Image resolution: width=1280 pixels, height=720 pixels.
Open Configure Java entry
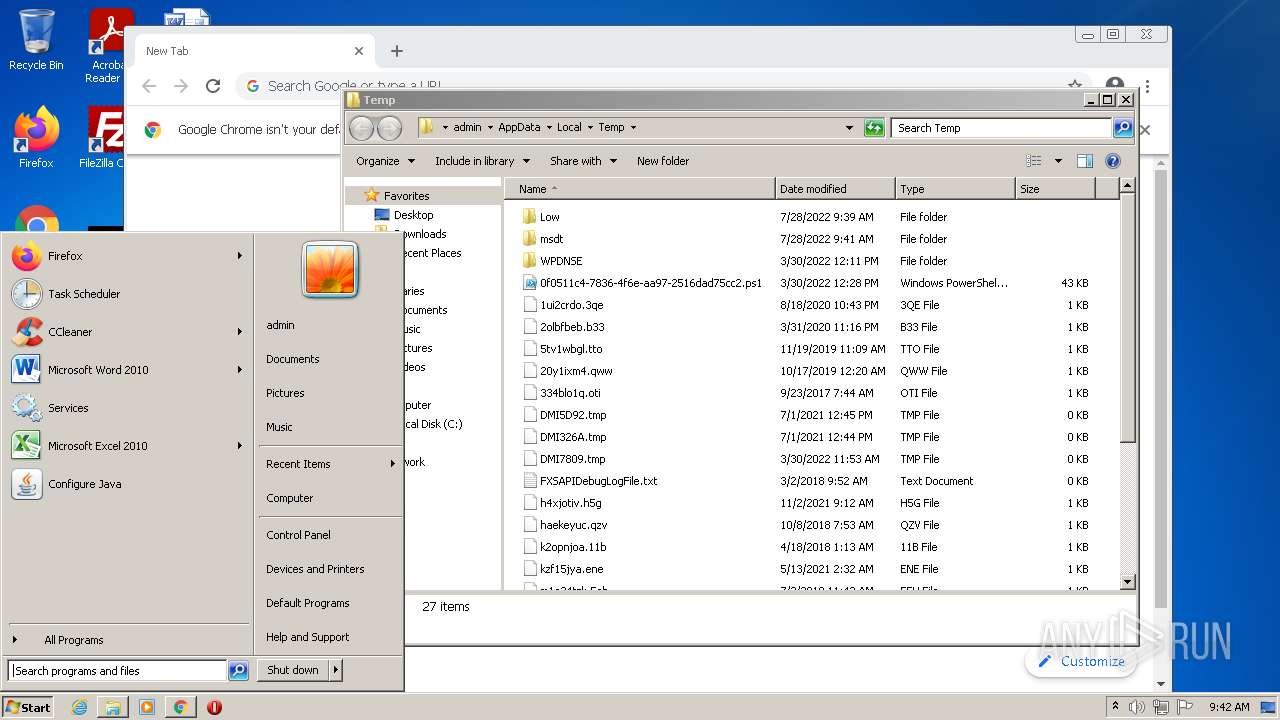[127, 484]
